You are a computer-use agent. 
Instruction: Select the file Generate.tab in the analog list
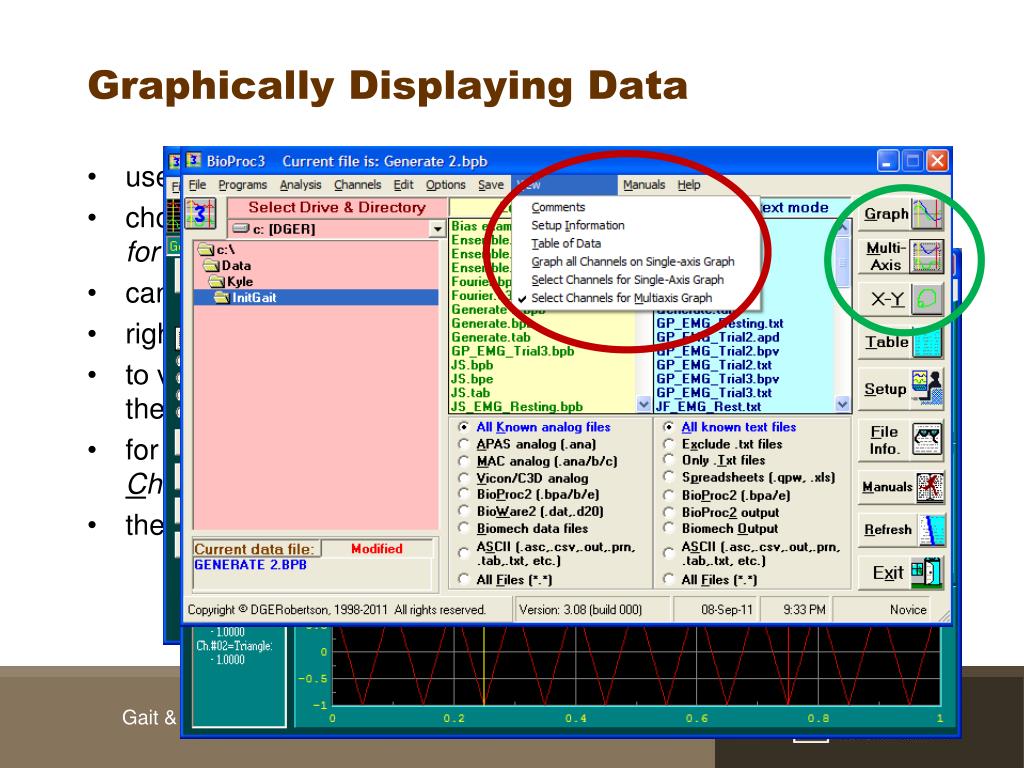[x=490, y=338]
